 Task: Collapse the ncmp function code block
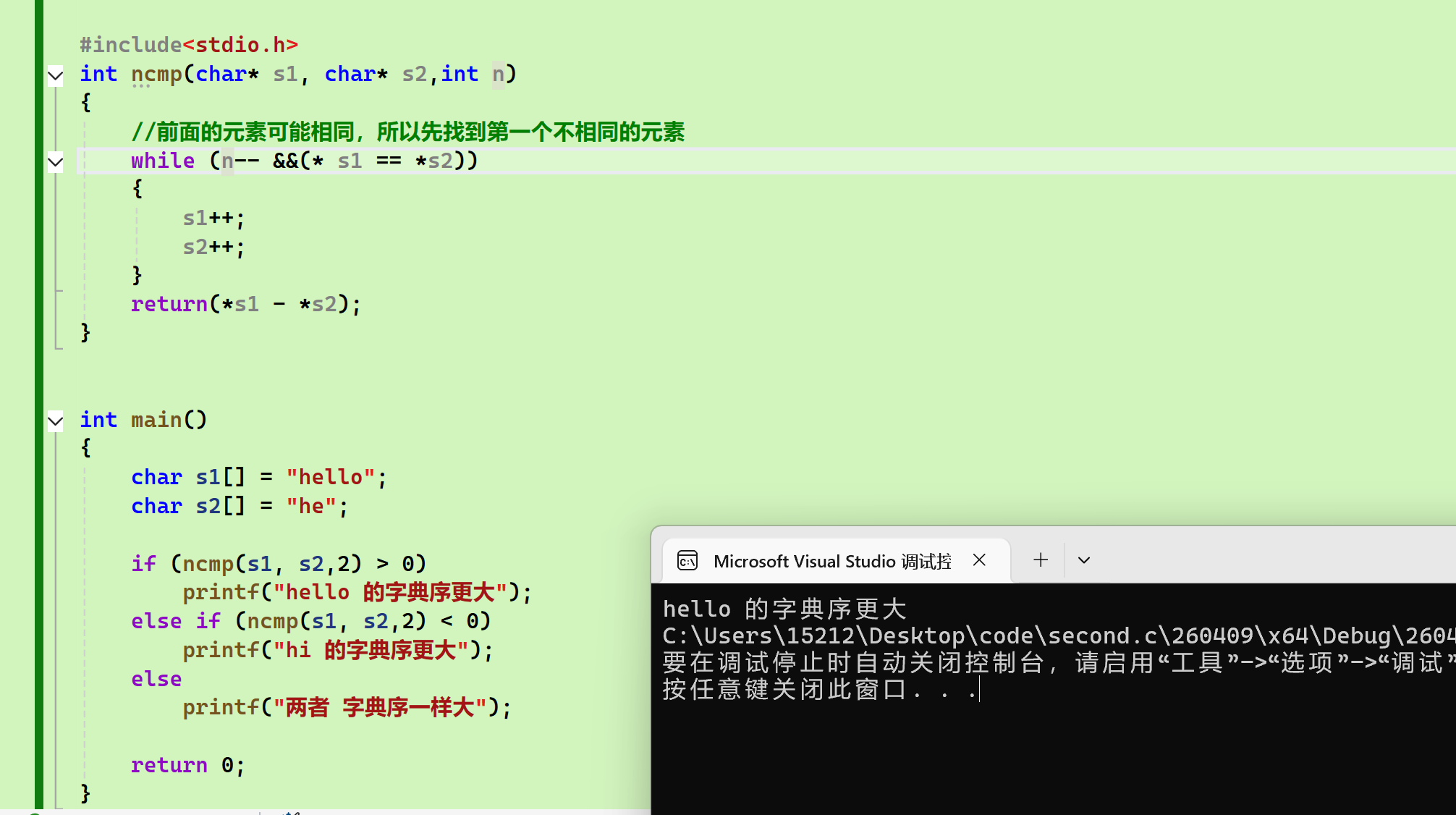(x=56, y=75)
